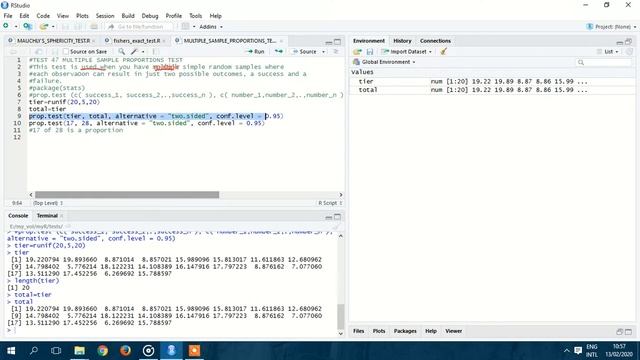This screenshot has width=640, height=360.
Task: Open the New File dropdown arrow
Action: [16, 27]
